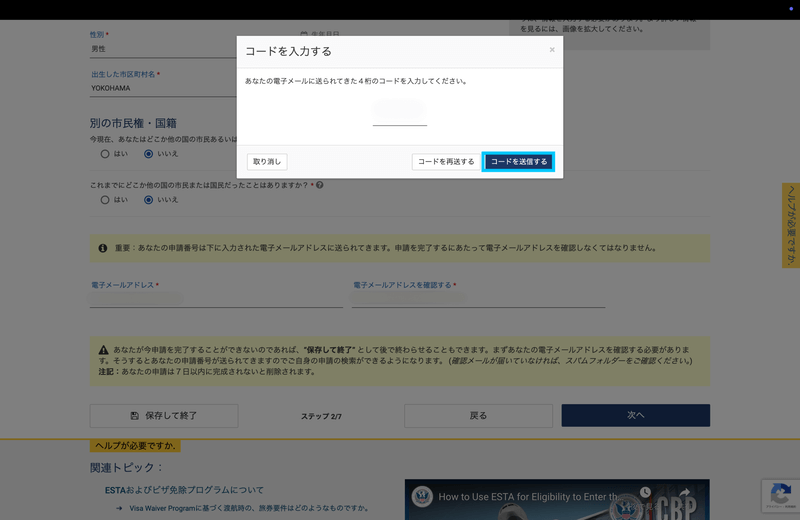Screen dimensions: 800x520
Task: Close the code entry dialog
Action: pos(552,49)
